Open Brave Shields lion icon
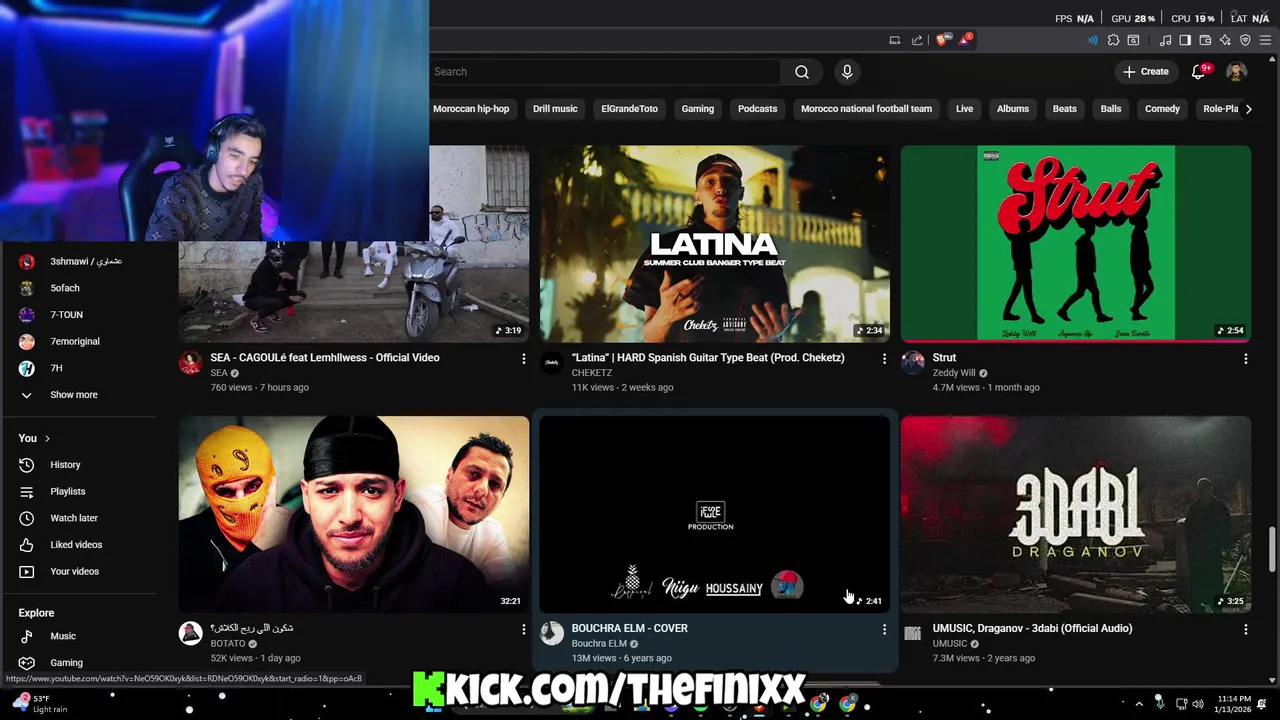1280x720 pixels. click(x=941, y=40)
